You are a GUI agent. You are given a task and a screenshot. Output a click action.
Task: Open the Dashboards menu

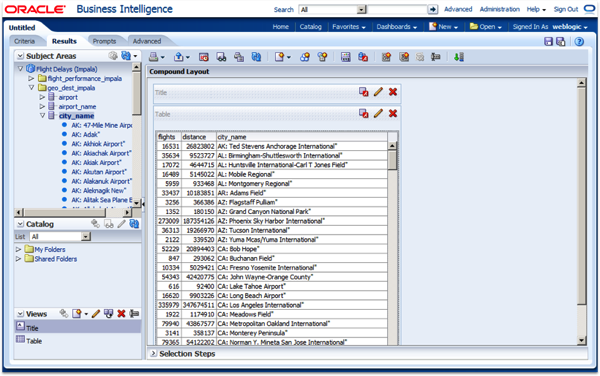click(396, 27)
